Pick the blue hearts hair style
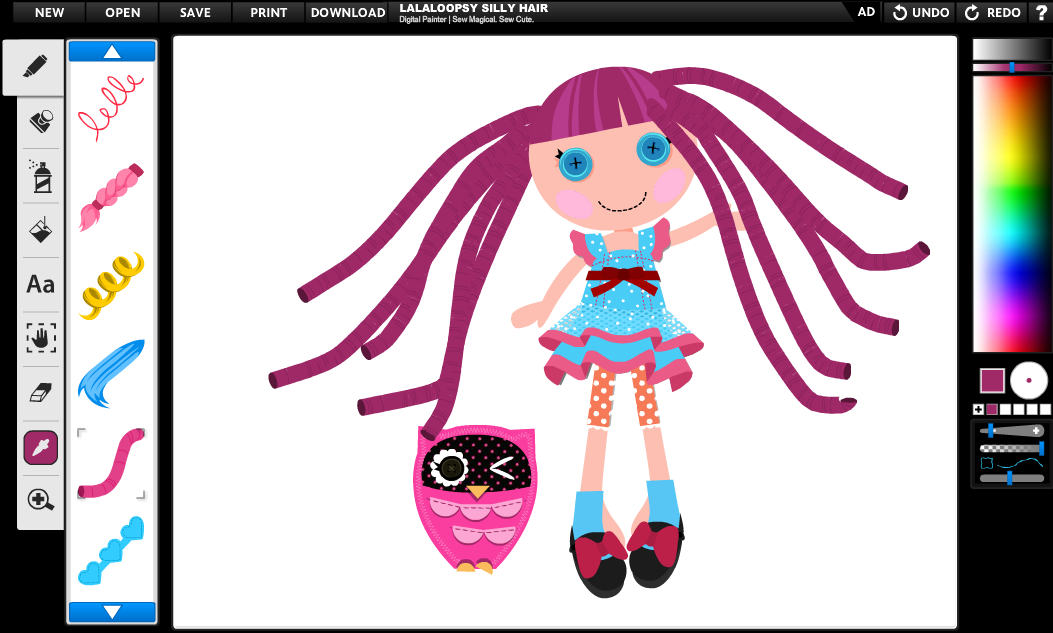1053x633 pixels. click(111, 550)
